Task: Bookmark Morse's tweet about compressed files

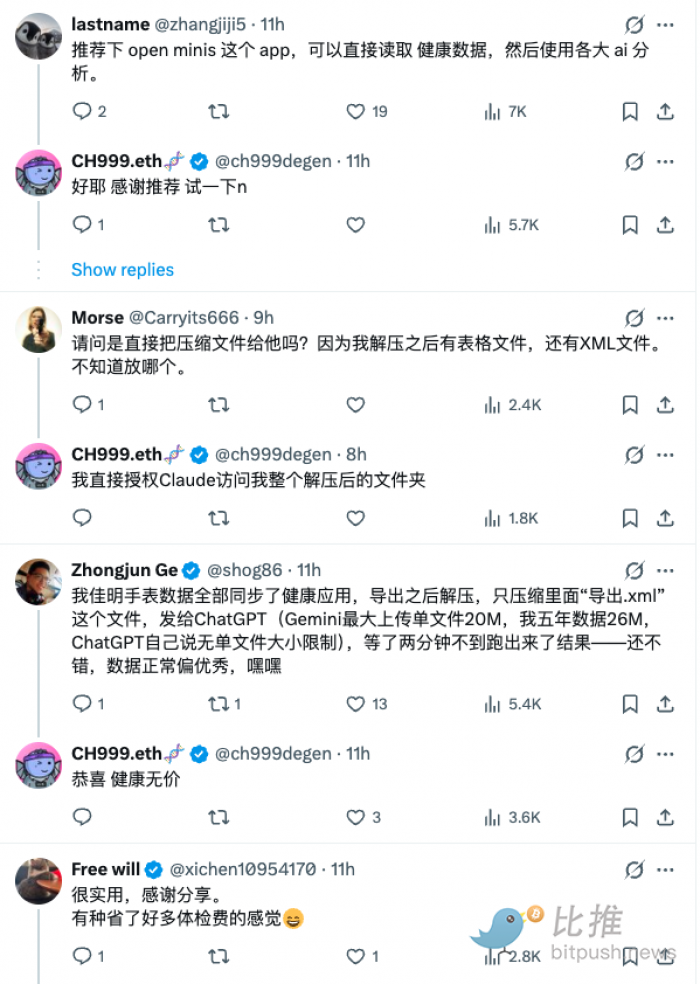Action: (x=630, y=405)
